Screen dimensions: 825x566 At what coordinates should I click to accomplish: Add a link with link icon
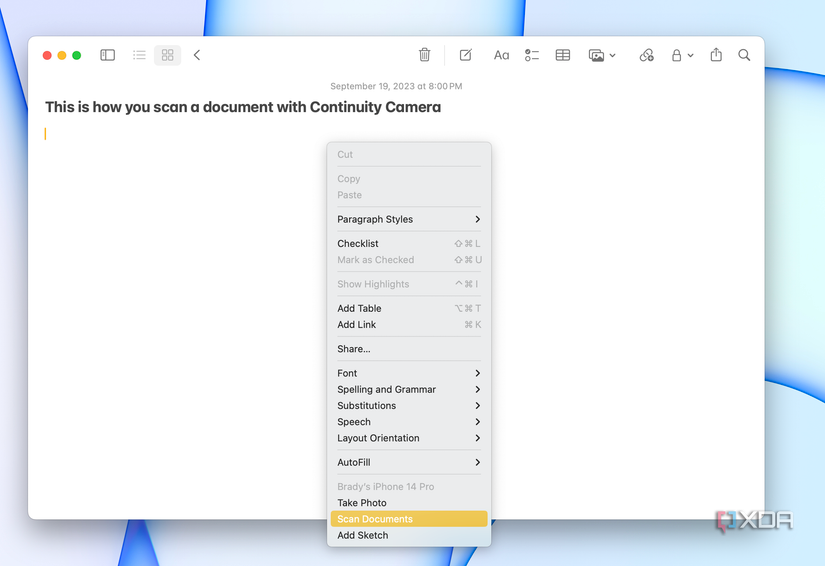point(646,55)
